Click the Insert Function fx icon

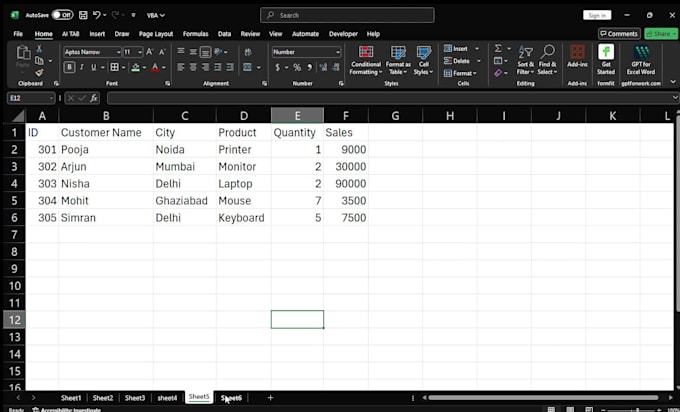(x=94, y=98)
